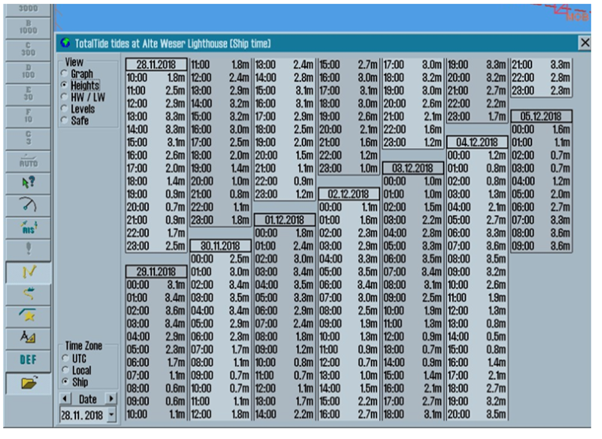
Task: Click the AUTO scale button
Action: point(27,161)
